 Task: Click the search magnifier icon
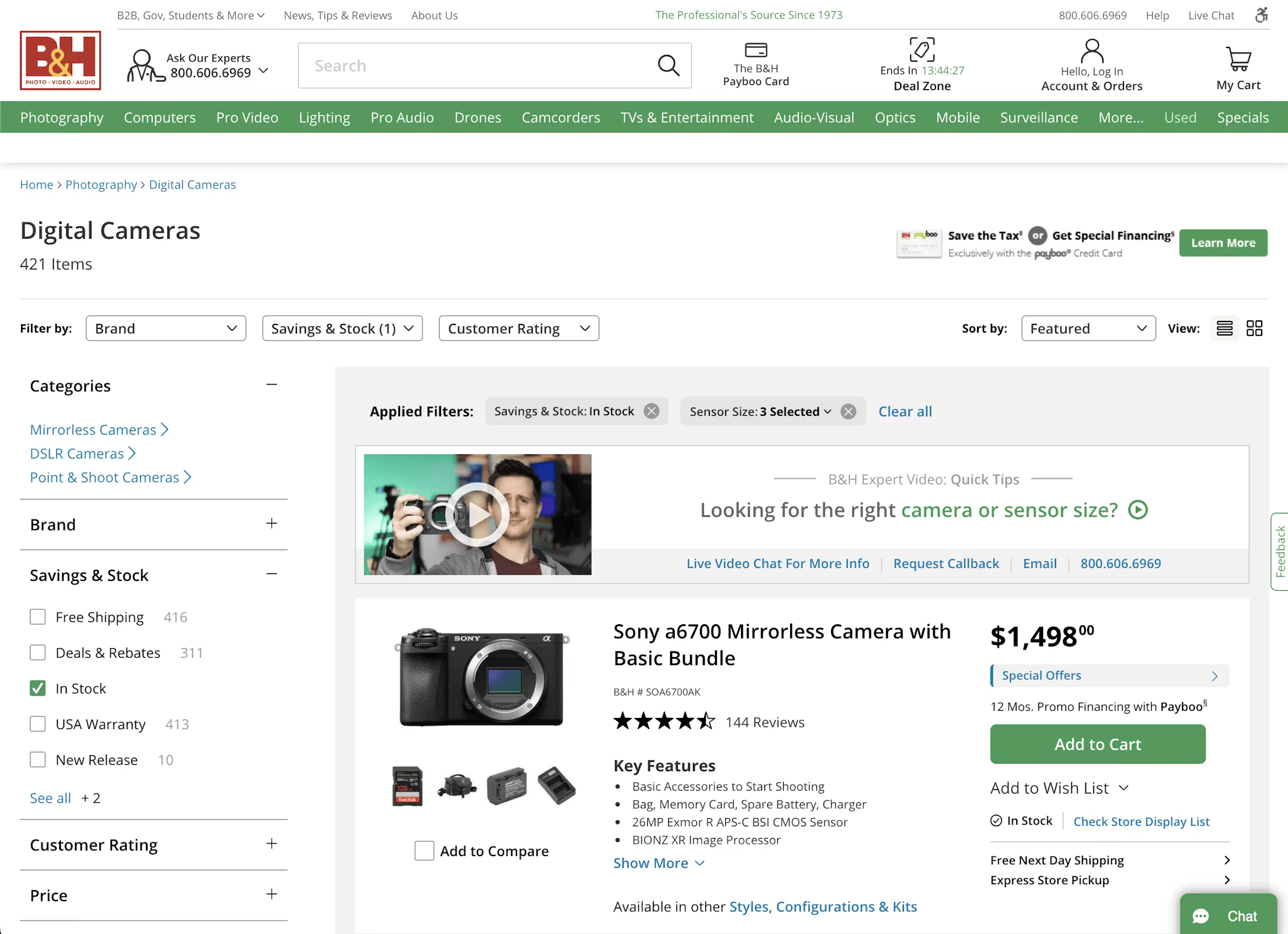coord(668,66)
